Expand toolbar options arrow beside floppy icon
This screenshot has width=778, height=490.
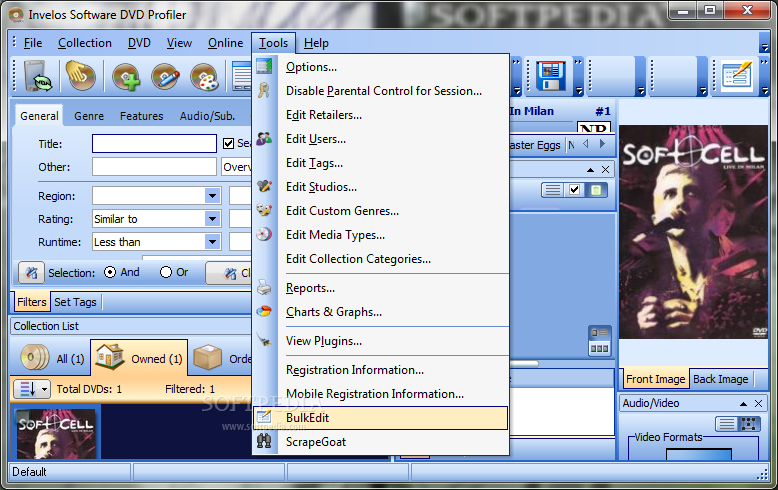pyautogui.click(x=578, y=91)
